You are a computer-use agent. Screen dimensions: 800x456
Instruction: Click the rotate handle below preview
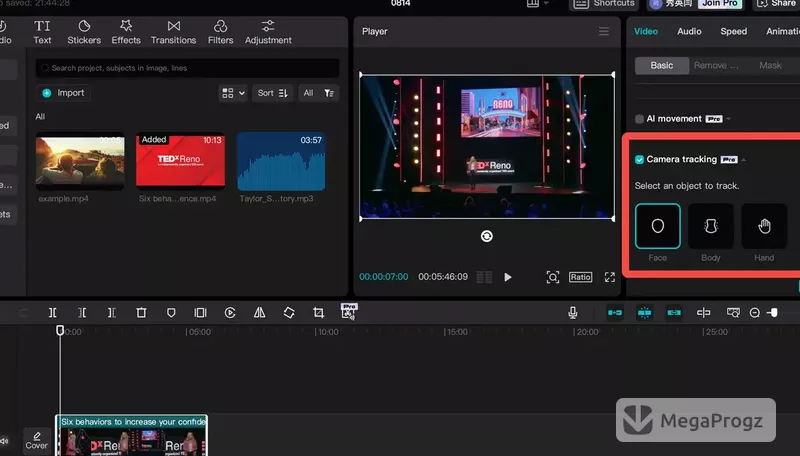(486, 236)
